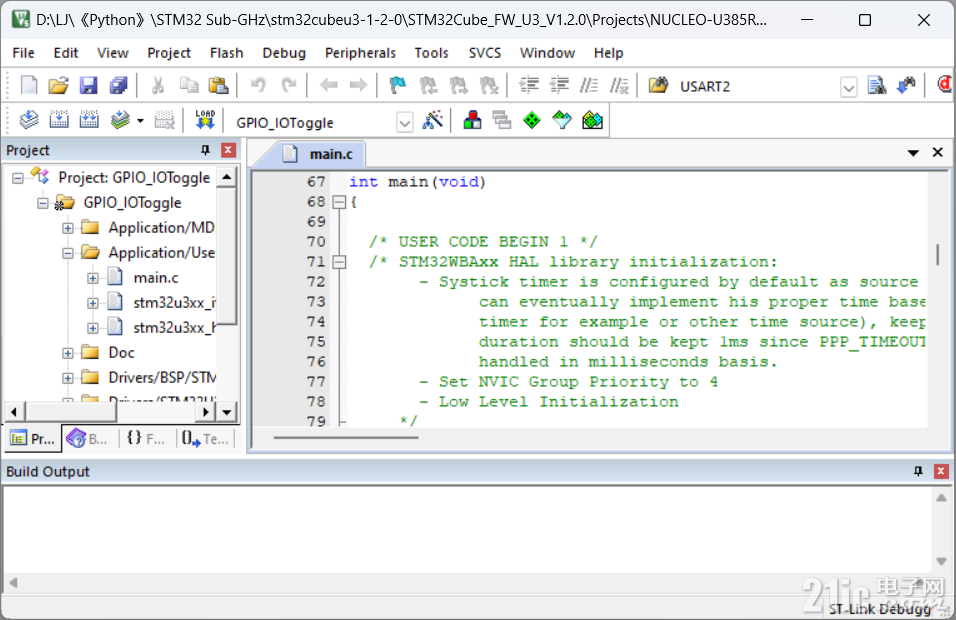Create a new file with the New icon
956x620 pixels.
coord(29,85)
